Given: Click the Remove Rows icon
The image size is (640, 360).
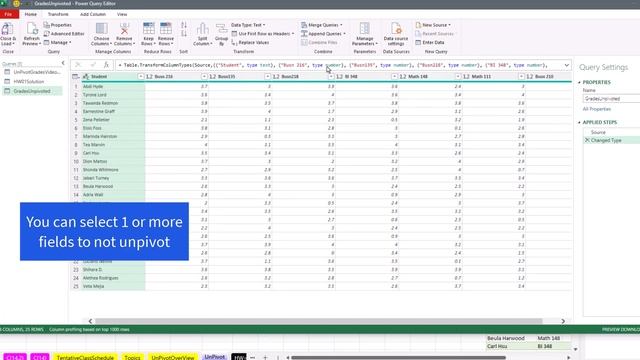Looking at the screenshot, I should pos(166,29).
